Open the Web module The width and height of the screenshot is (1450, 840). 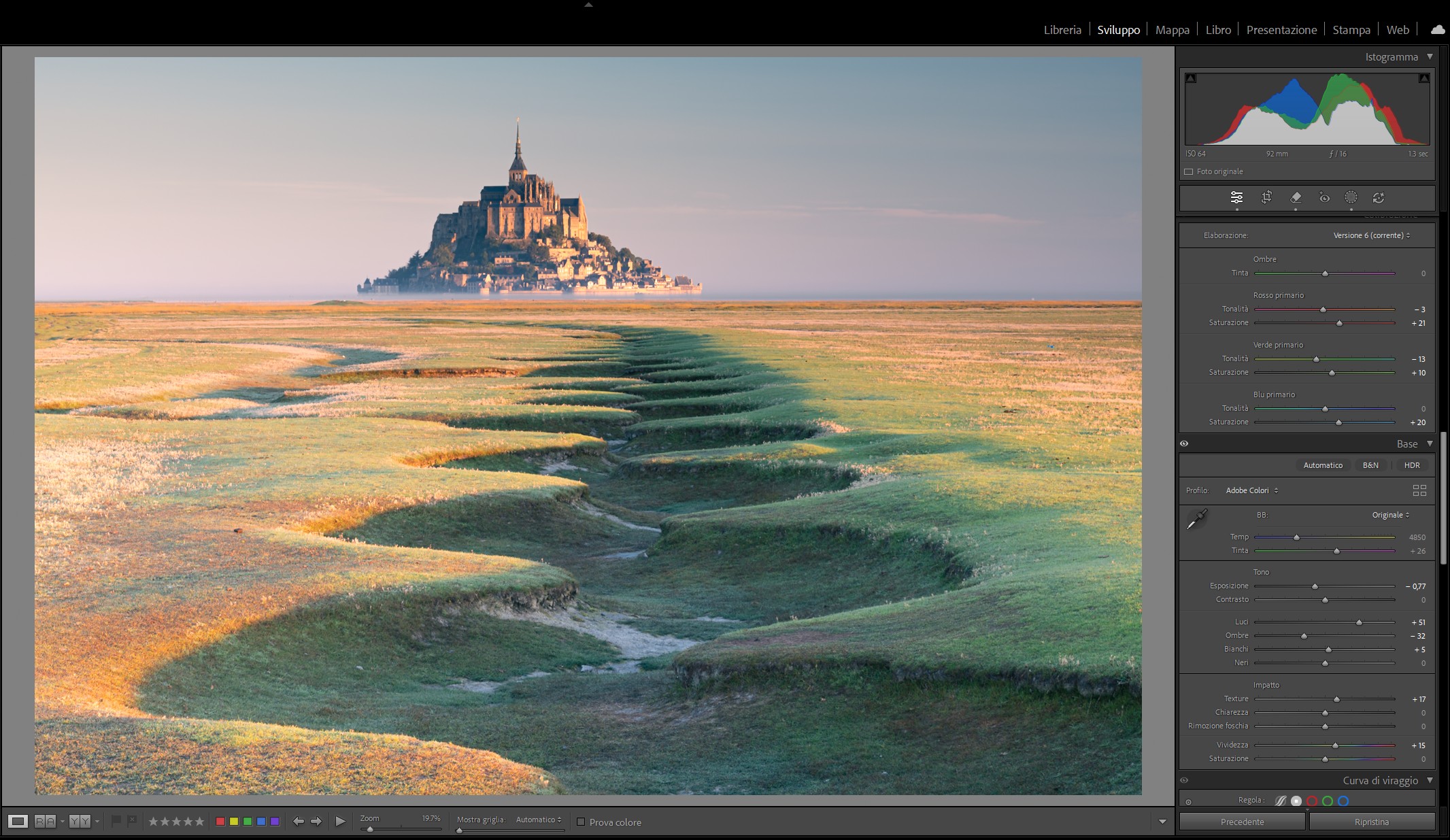pyautogui.click(x=1398, y=30)
